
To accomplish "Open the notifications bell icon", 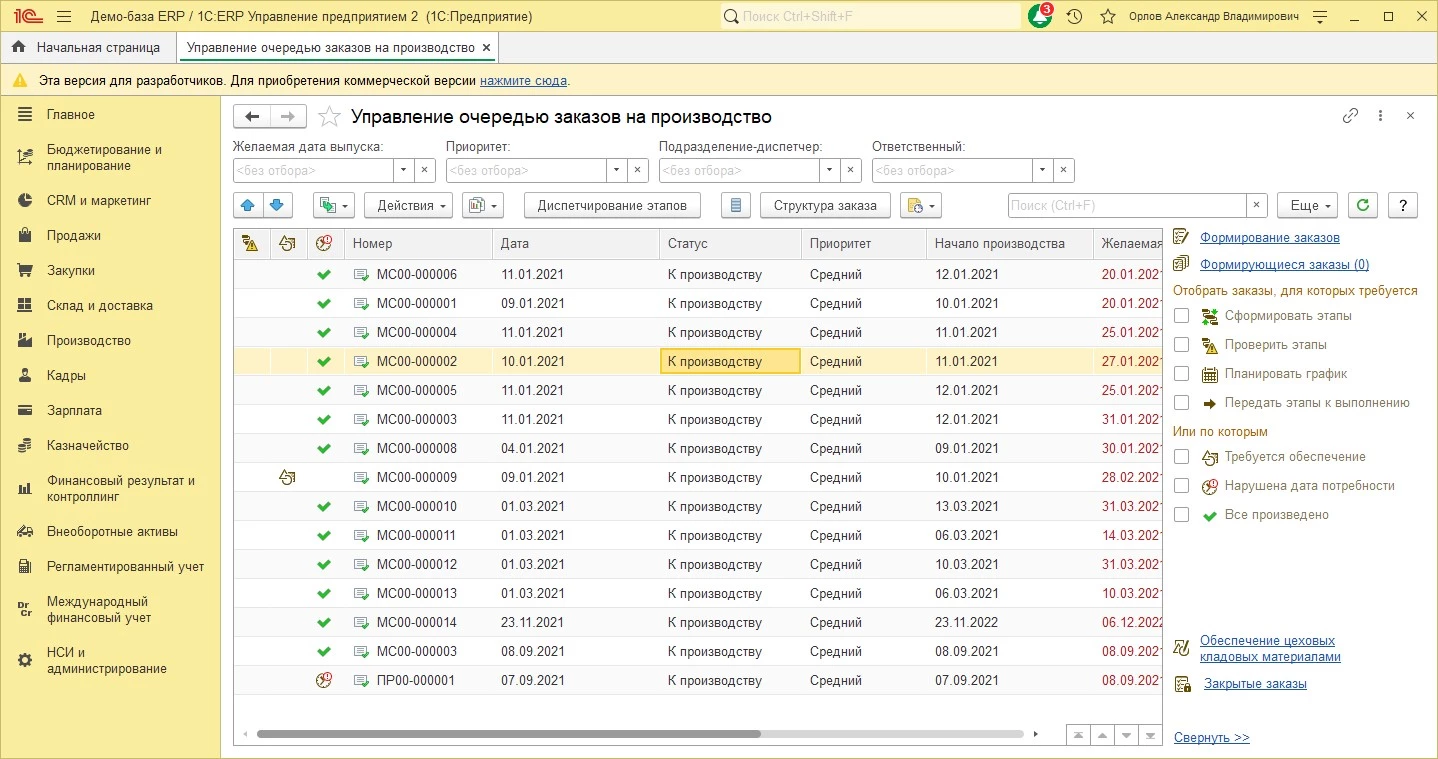I will pos(1039,17).
